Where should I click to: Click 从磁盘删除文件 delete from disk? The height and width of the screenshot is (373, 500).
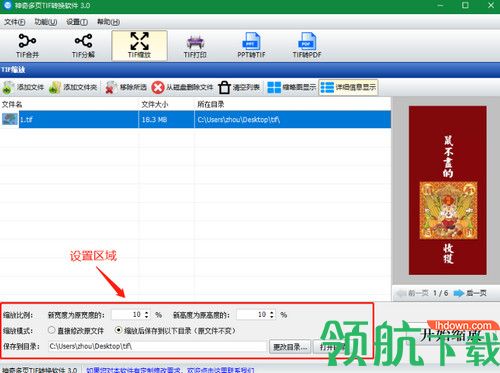pos(182,88)
